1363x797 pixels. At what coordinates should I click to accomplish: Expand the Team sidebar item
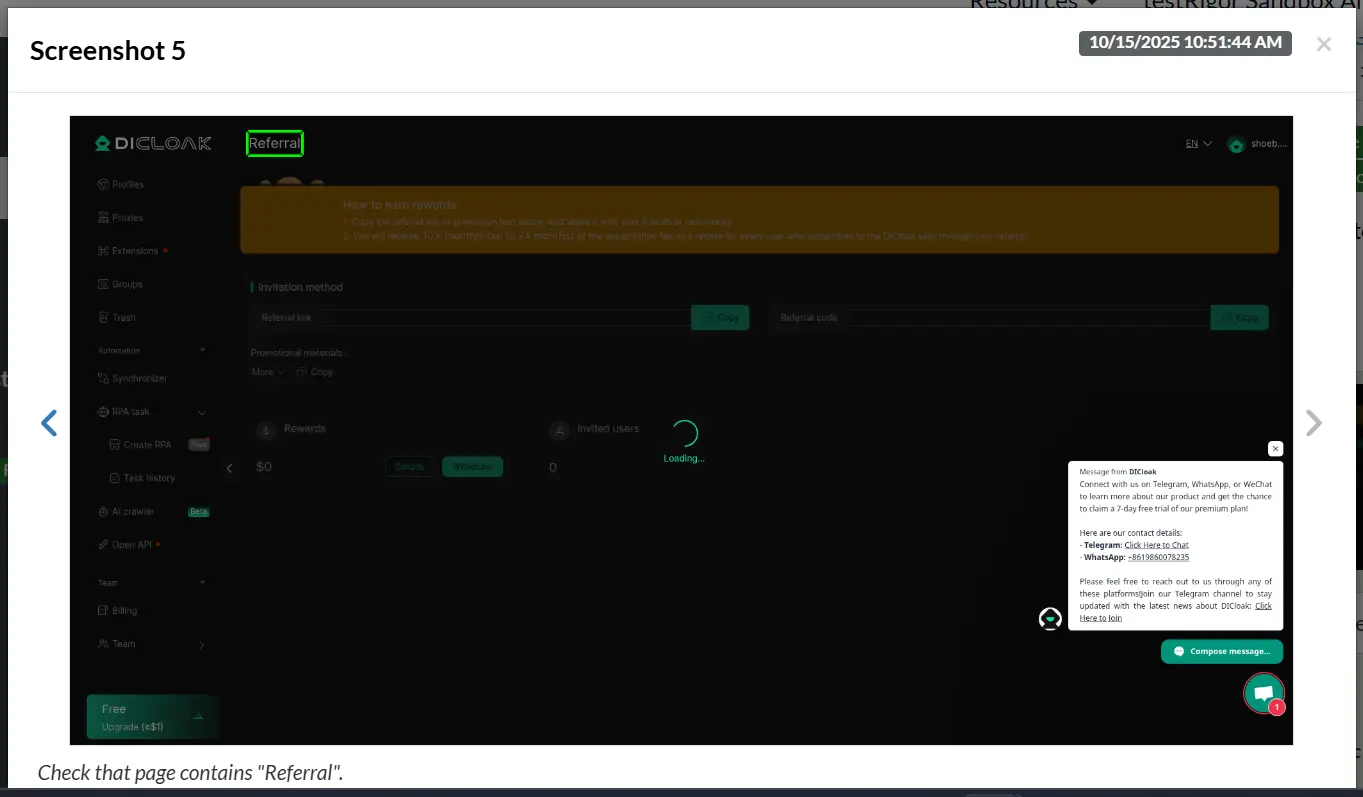point(202,645)
